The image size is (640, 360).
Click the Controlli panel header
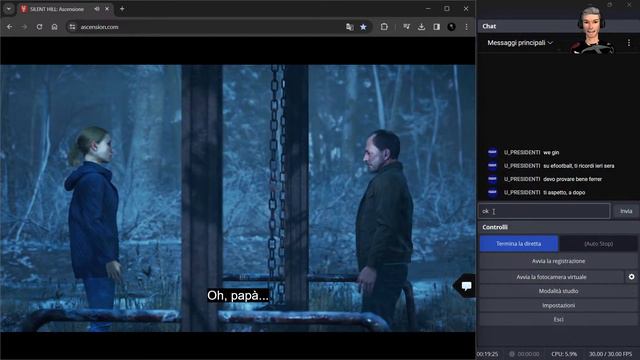tap(558, 227)
